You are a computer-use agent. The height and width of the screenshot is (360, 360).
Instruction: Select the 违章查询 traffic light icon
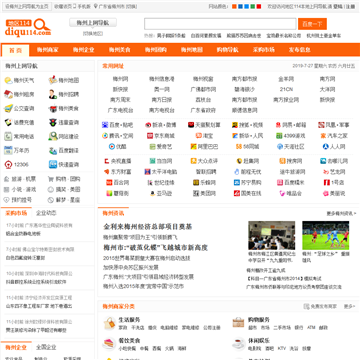click(53, 122)
